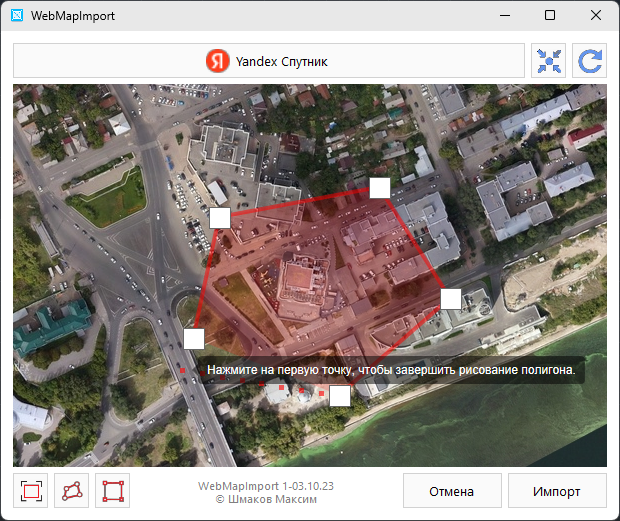
Task: Click the WebMapImport 1-03.10.23 version label
Action: (x=266, y=485)
